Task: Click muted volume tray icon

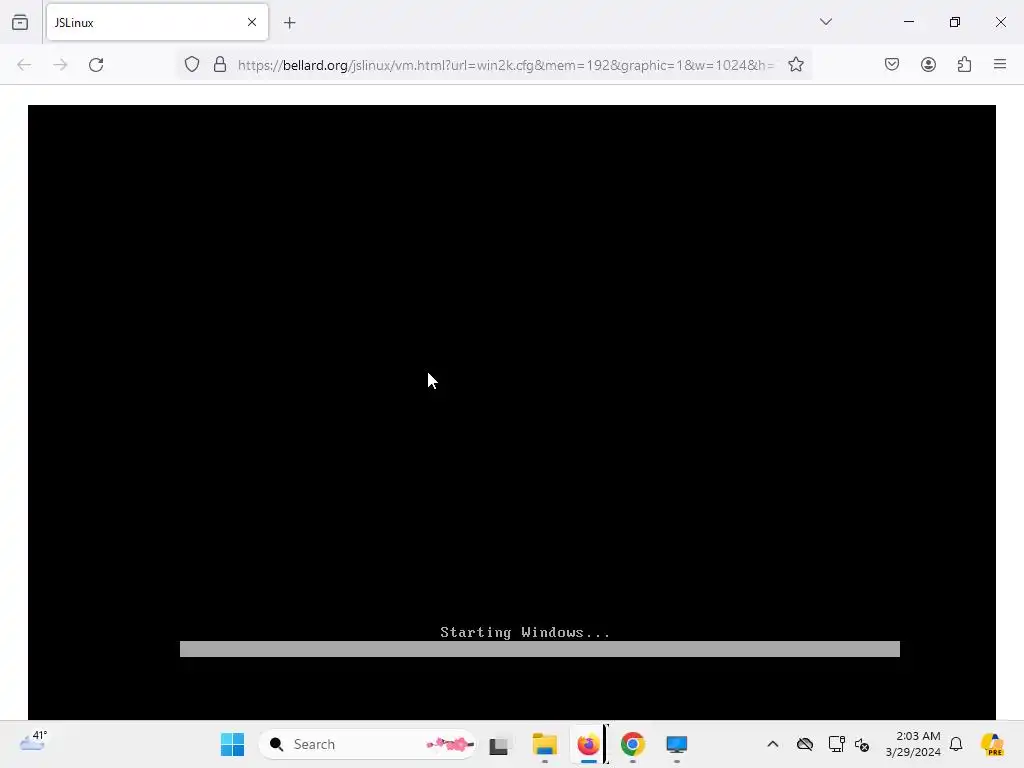Action: (862, 744)
